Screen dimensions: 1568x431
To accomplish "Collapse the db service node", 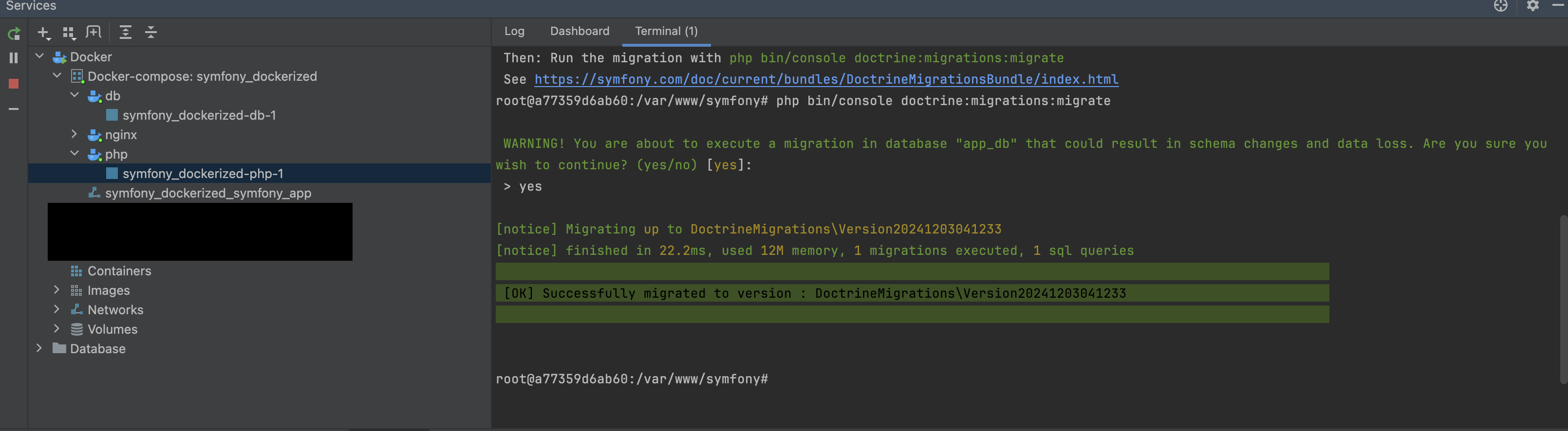I will 75,95.
